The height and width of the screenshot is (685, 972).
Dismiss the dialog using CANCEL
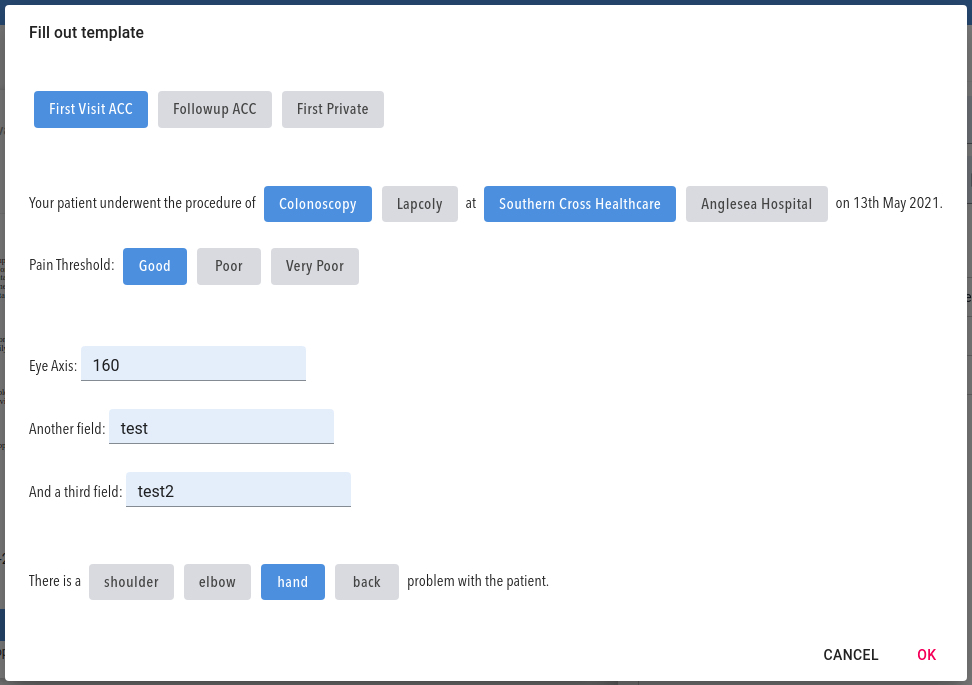850,655
